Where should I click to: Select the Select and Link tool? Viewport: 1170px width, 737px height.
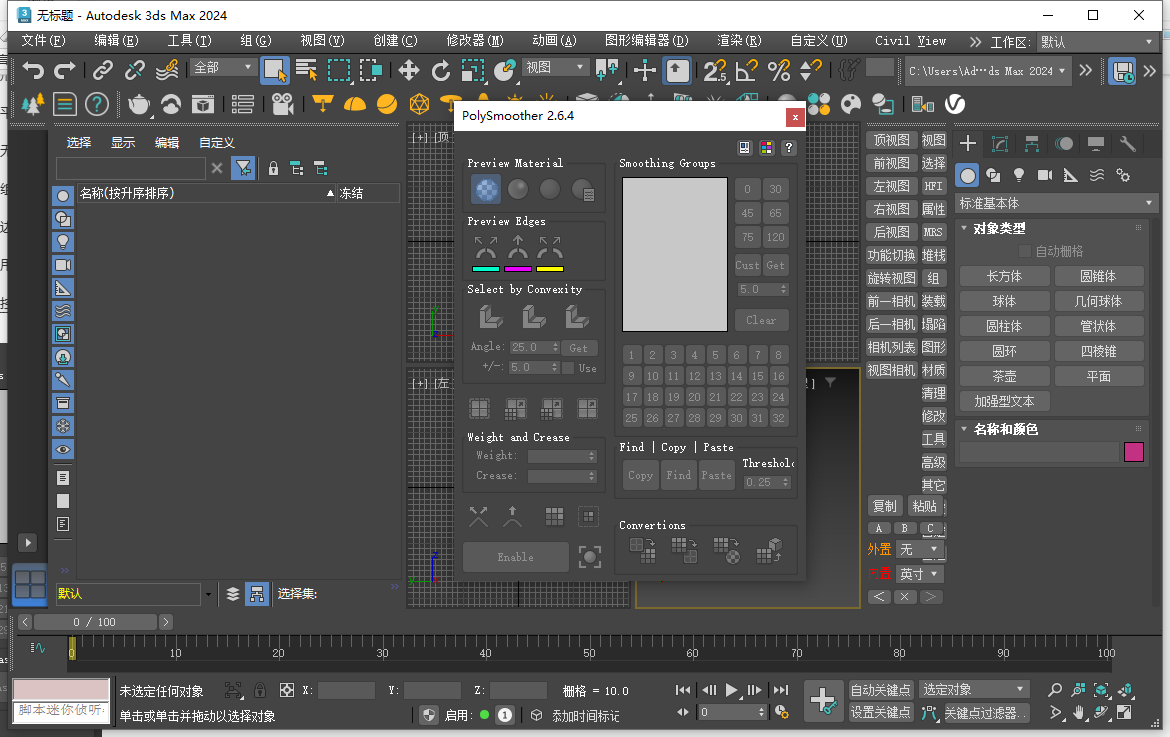(x=102, y=70)
